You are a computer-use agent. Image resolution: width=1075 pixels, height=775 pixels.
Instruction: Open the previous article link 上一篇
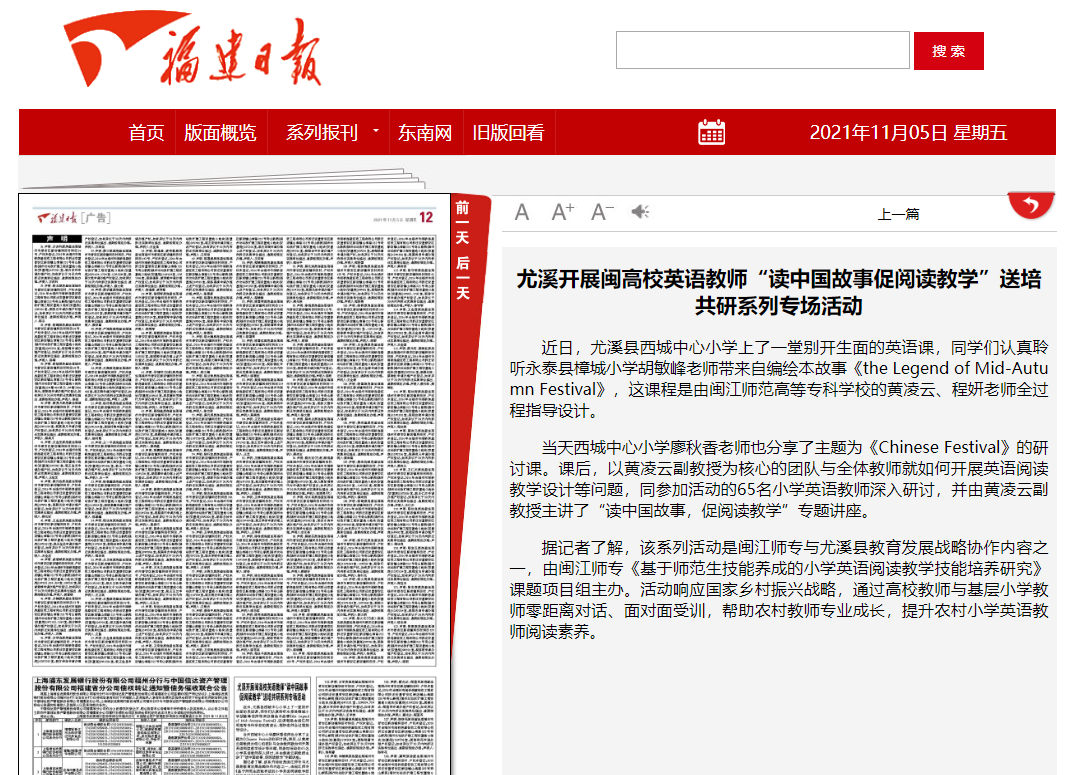click(898, 214)
